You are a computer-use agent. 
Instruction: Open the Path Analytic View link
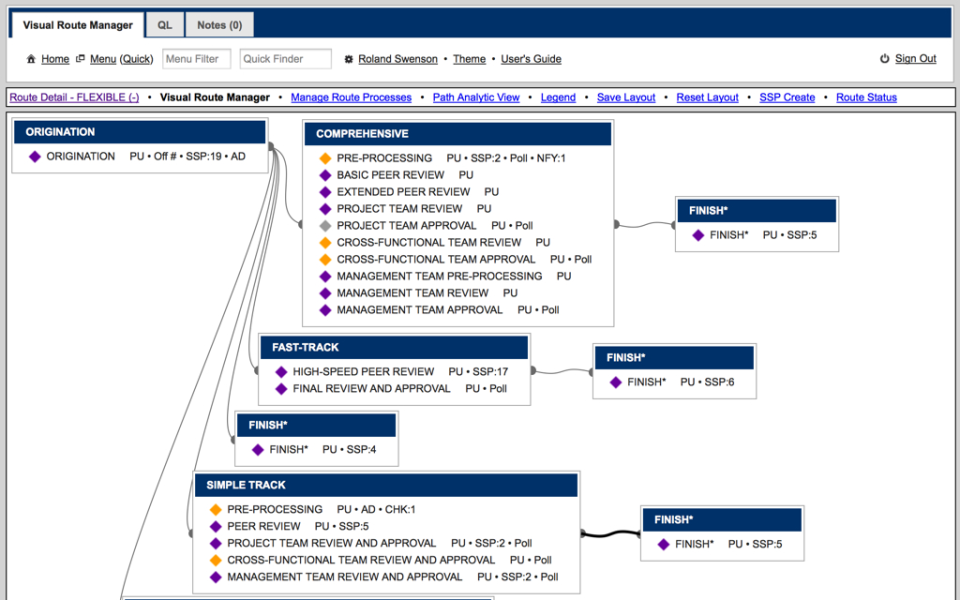pos(476,97)
